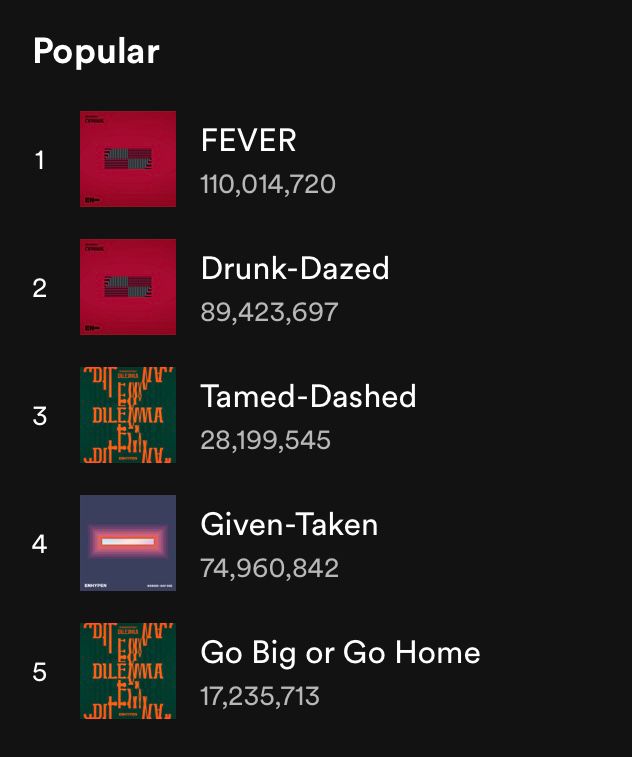Select track number 2 in list

coord(40,288)
